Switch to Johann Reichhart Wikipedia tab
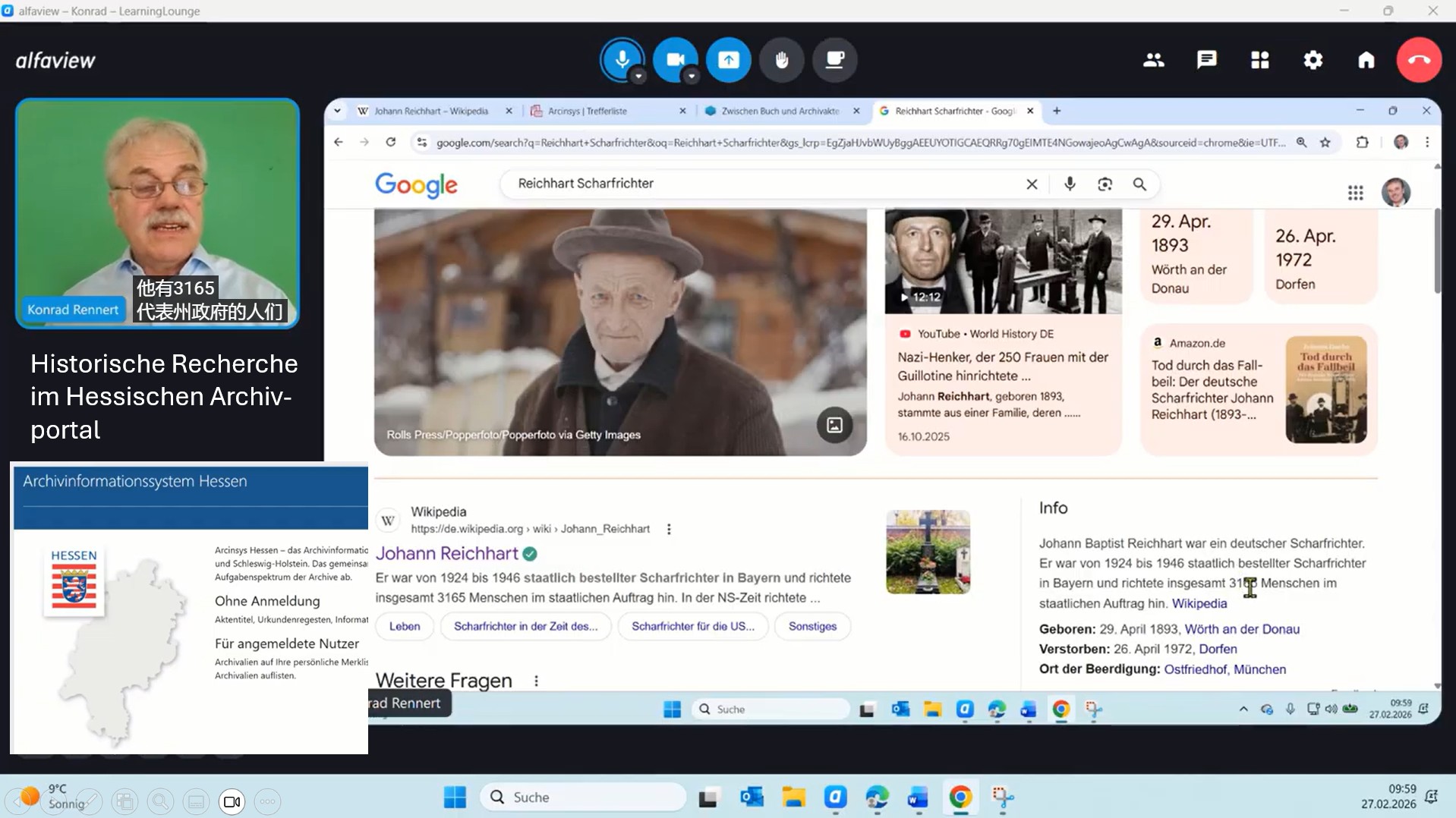The image size is (1456, 818). [x=430, y=111]
